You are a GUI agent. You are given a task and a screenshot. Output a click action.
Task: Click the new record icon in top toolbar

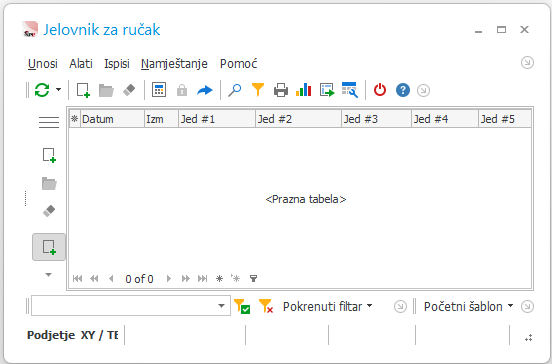pos(83,90)
